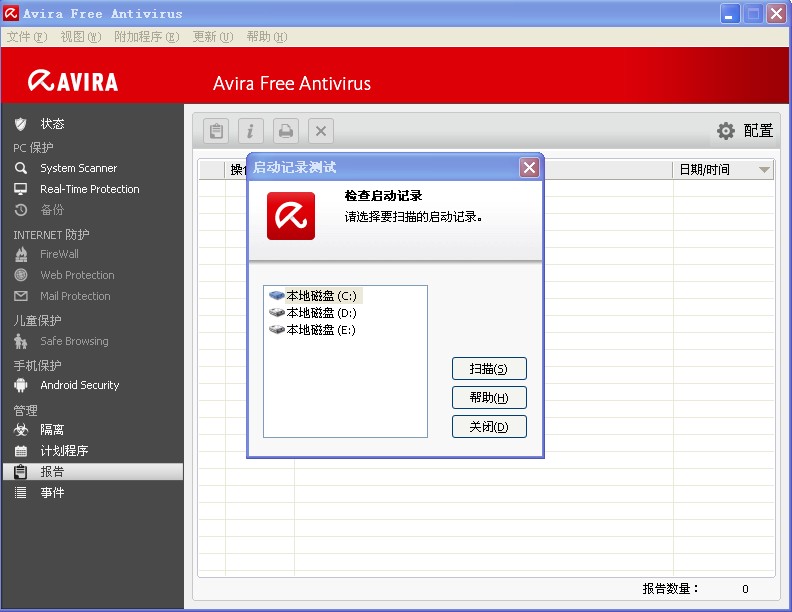Image resolution: width=792 pixels, height=612 pixels.
Task: Open the 更新(U) menu
Action: 213,37
